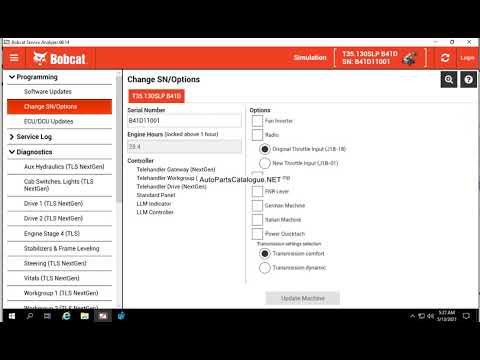
Task: Open Vitals (TLS NextGen) diagnostics
Action: point(59,278)
